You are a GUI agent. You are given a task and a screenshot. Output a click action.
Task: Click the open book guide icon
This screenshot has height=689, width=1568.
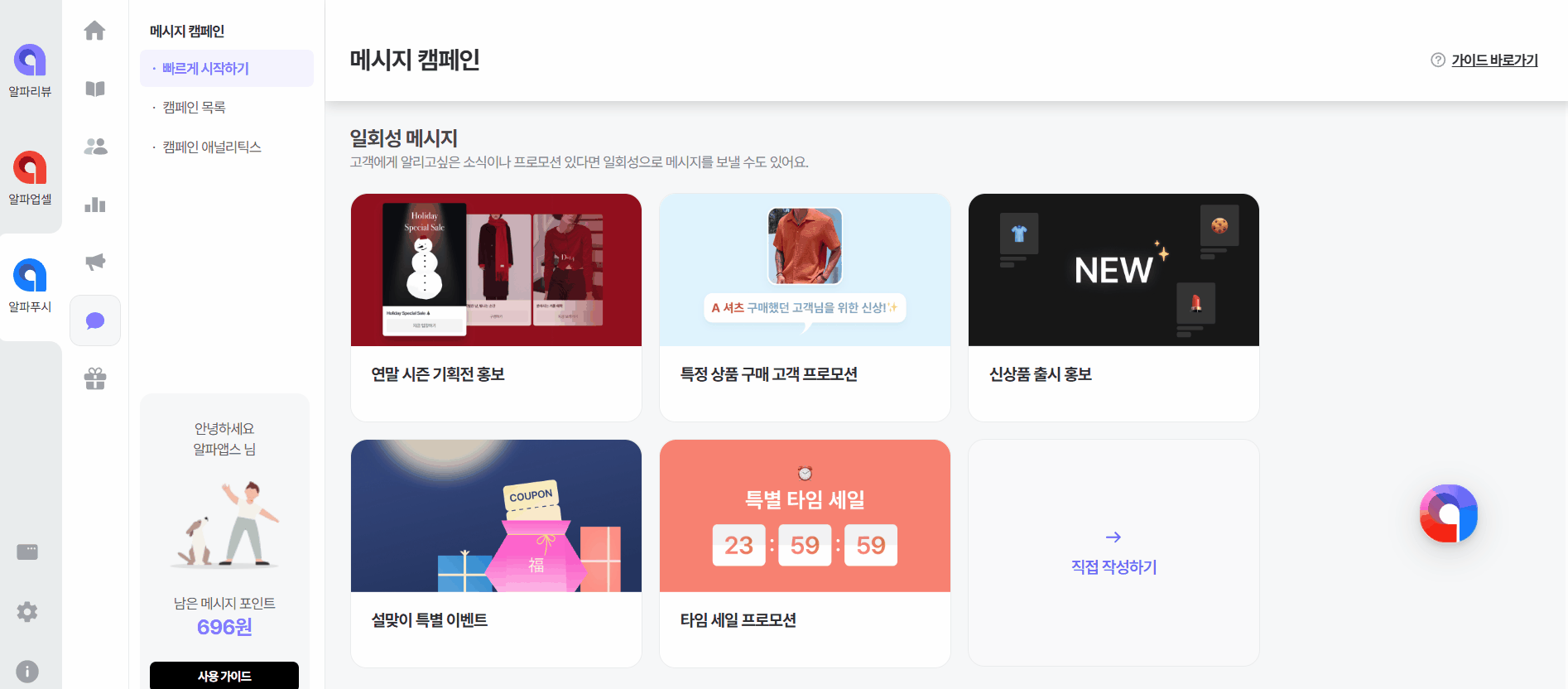pyautogui.click(x=95, y=89)
